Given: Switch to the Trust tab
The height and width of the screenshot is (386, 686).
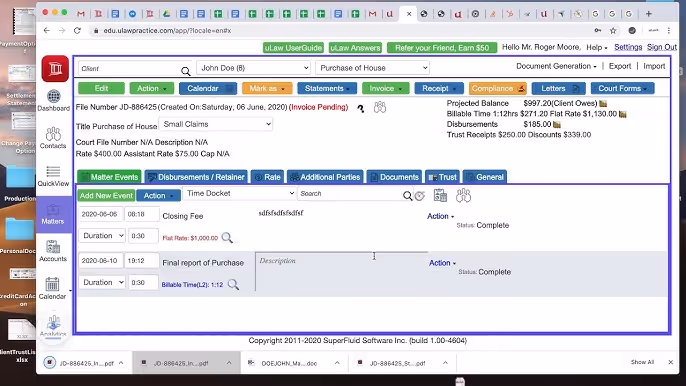Looking at the screenshot, I should click(442, 177).
